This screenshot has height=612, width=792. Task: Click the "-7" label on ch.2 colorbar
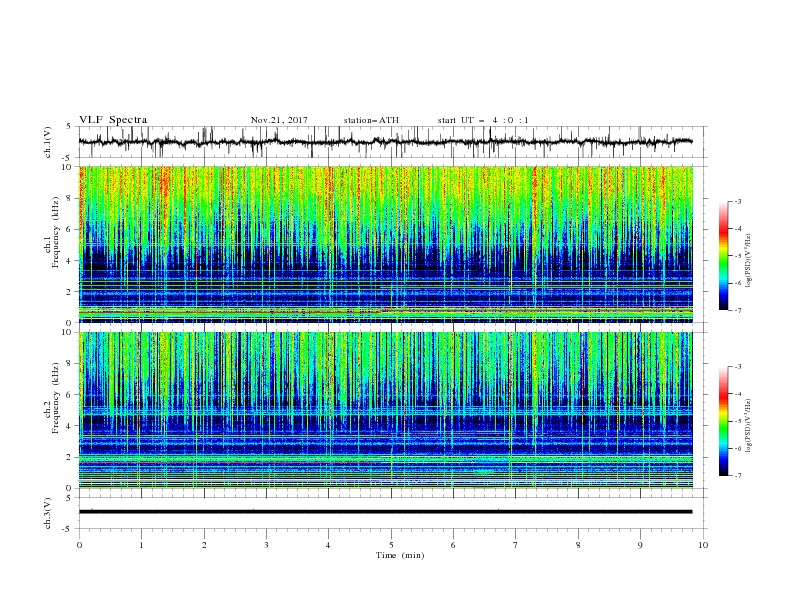737,475
